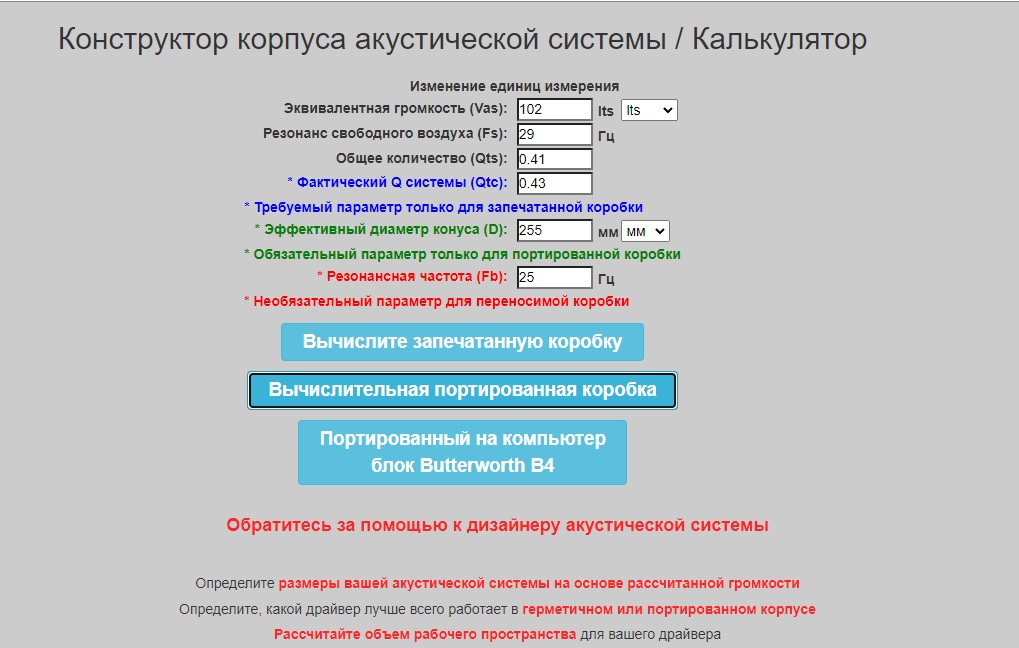Open link "герметичном или портированном корпусе"

click(x=669, y=610)
